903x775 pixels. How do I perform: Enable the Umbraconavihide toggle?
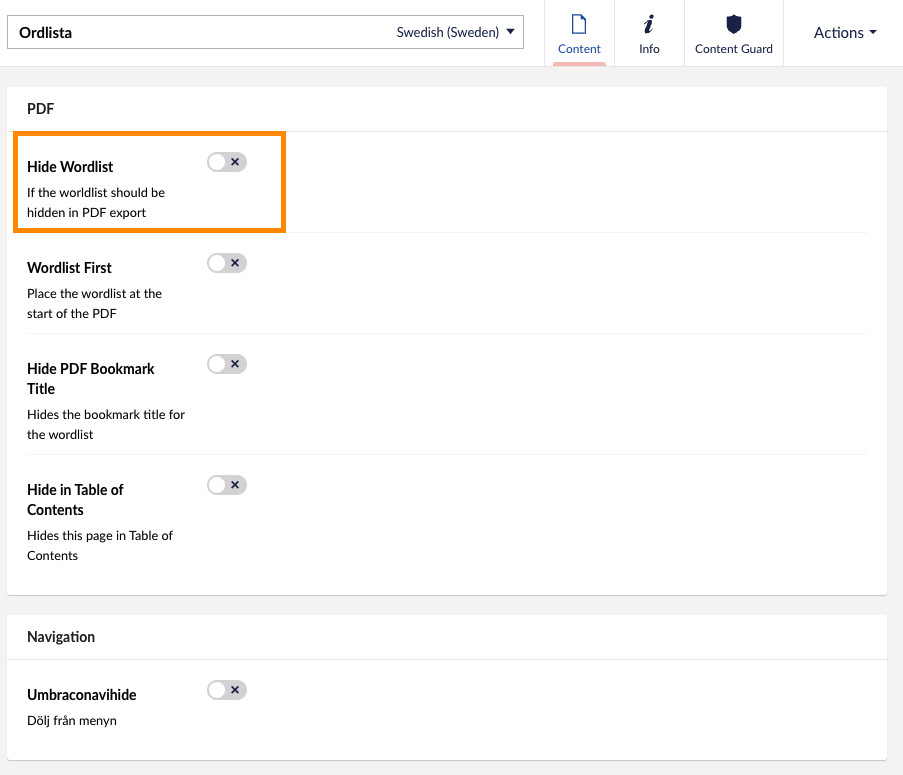227,690
